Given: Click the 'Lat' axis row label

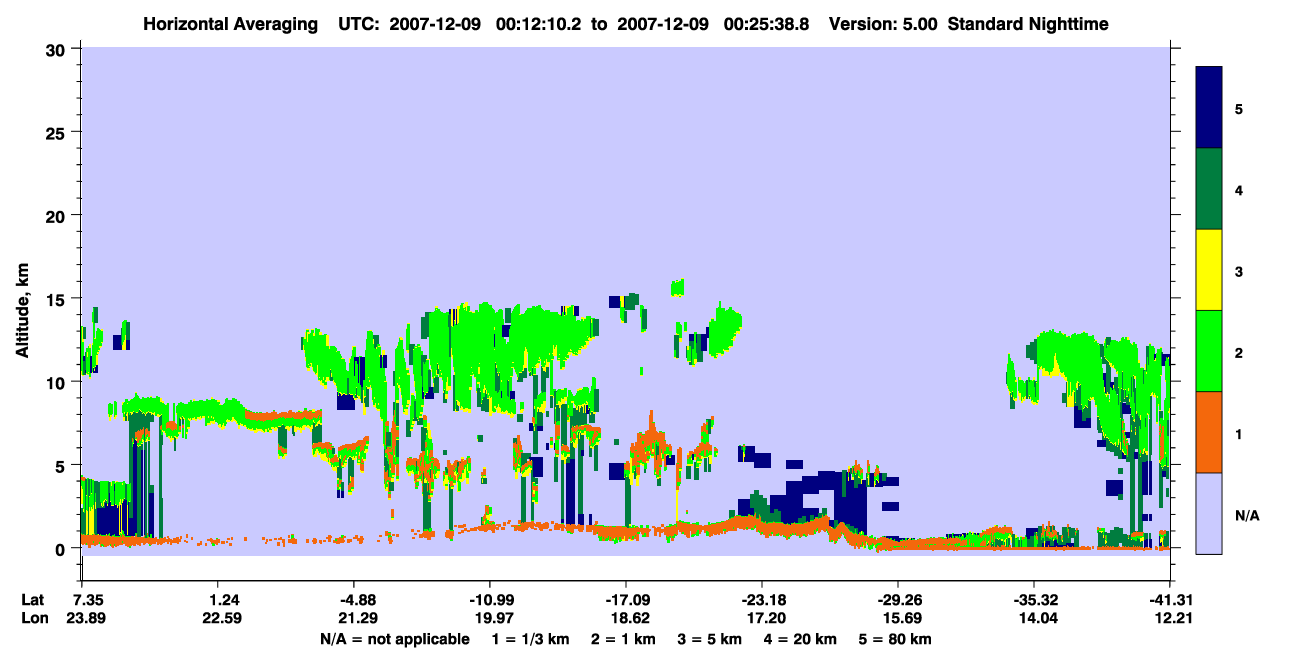Looking at the screenshot, I should [32, 600].
